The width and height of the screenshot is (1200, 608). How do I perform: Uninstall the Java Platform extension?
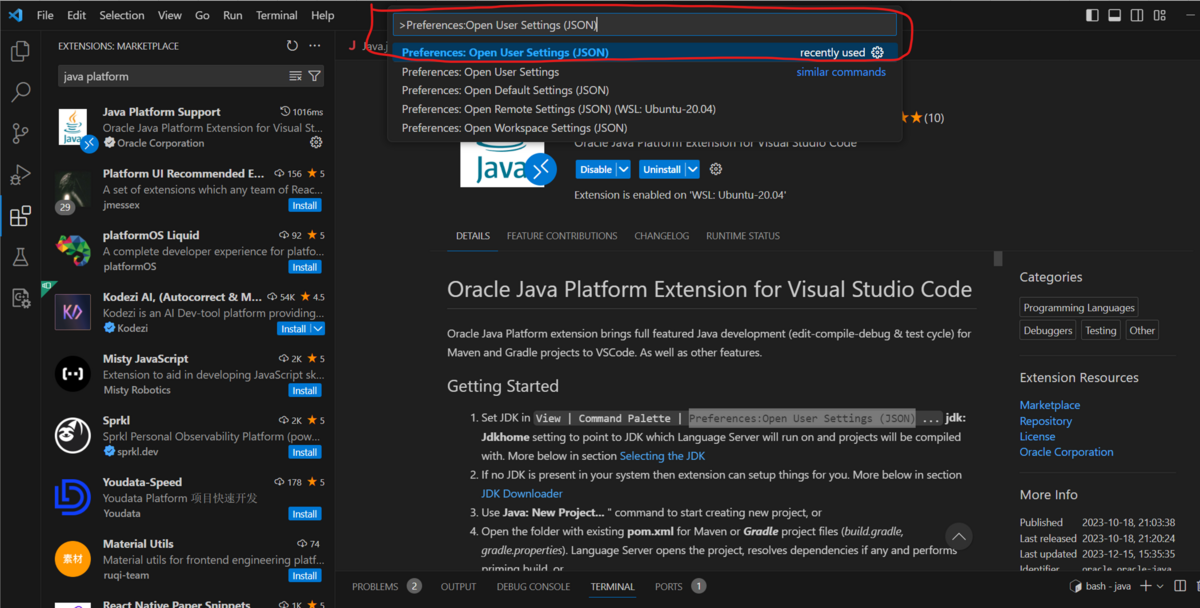[x=662, y=170]
